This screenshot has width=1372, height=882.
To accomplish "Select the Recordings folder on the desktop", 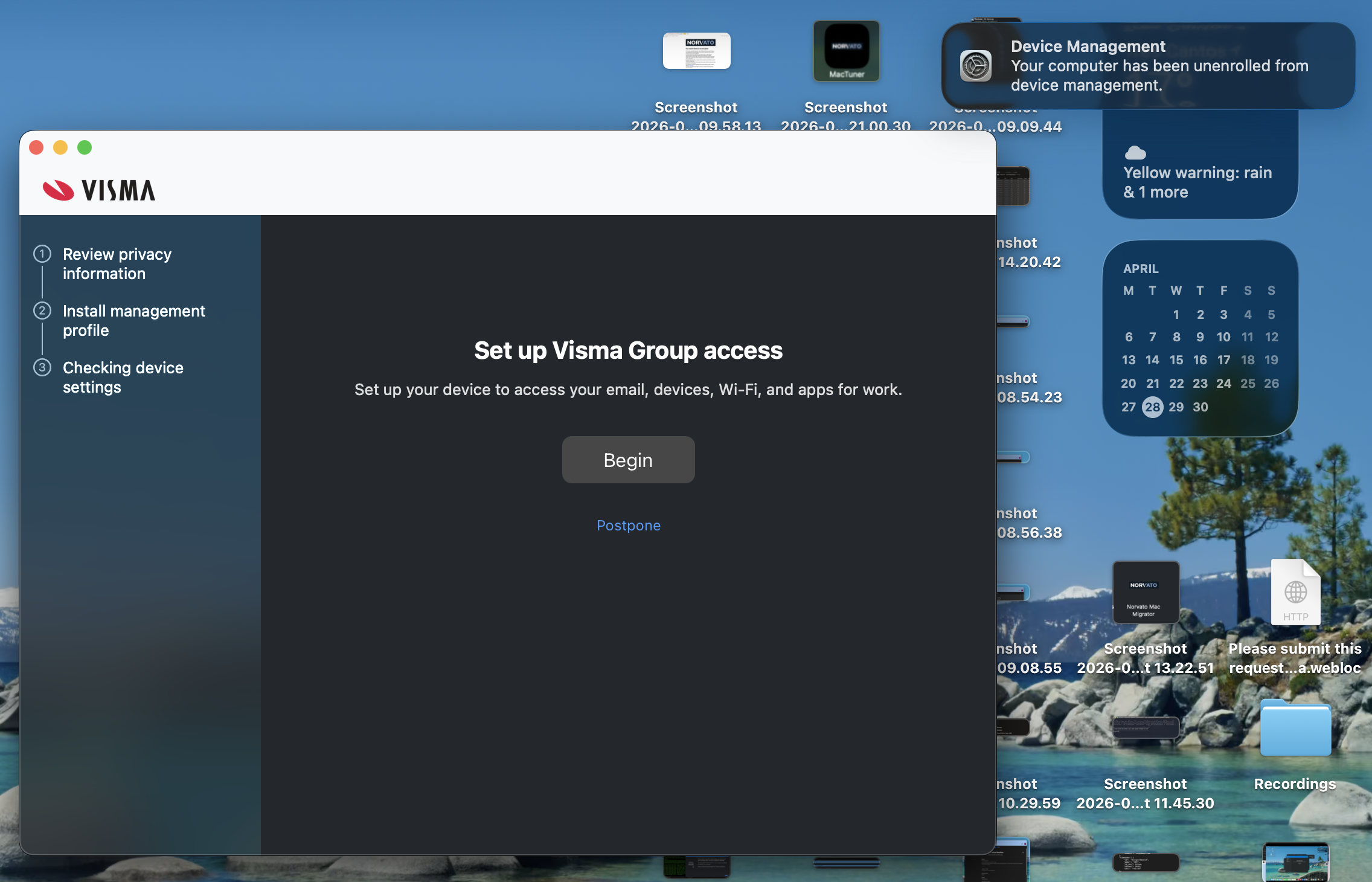I will pos(1295,728).
